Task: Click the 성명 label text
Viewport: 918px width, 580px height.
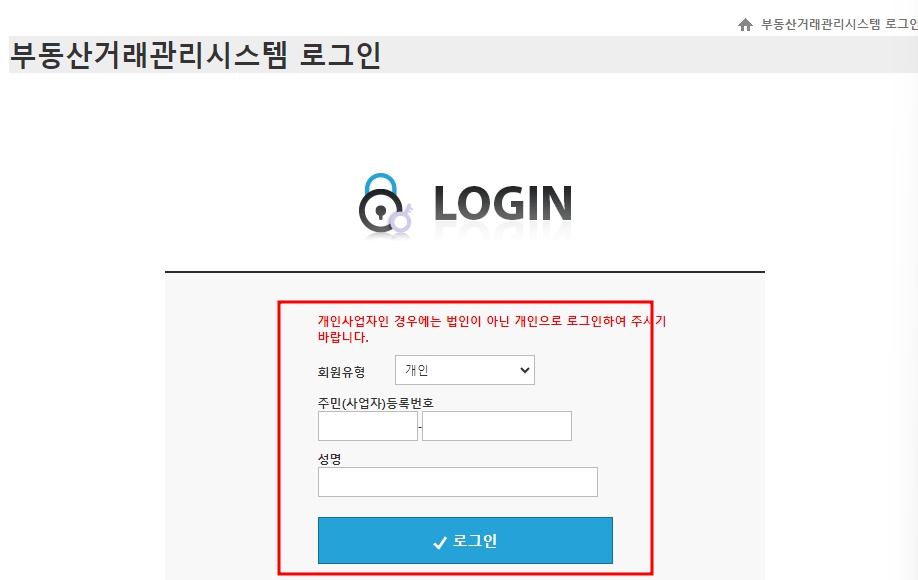Action: click(329, 459)
